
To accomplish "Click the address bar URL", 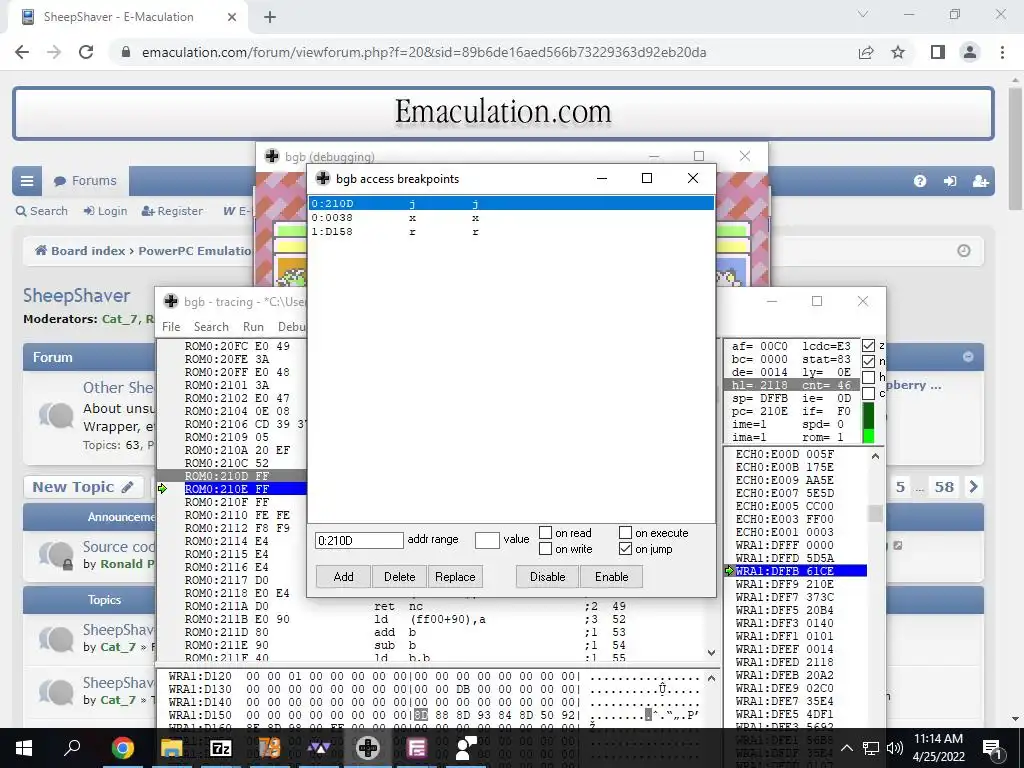I will click(424, 52).
